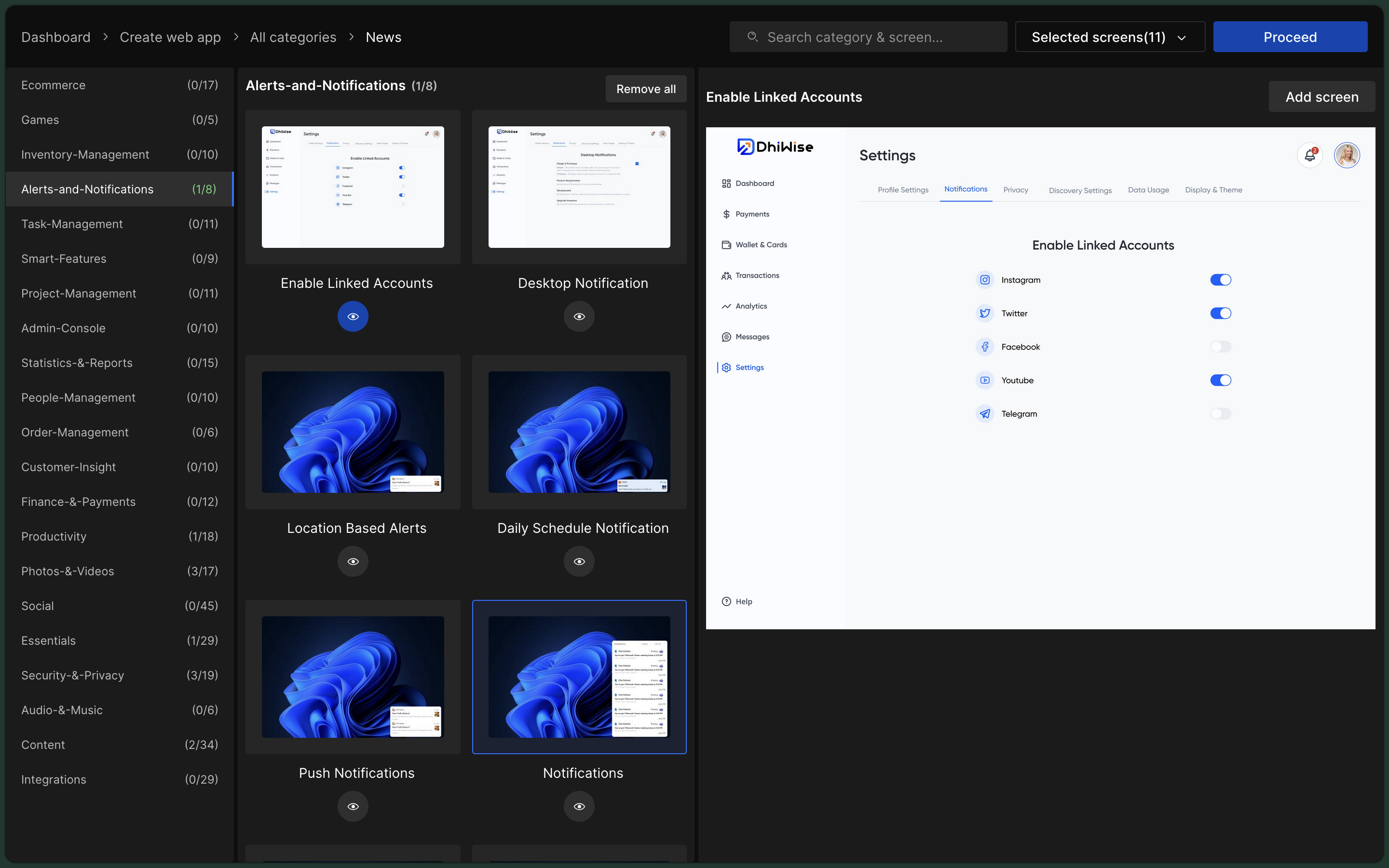Click the Add screen button

pos(1322,97)
